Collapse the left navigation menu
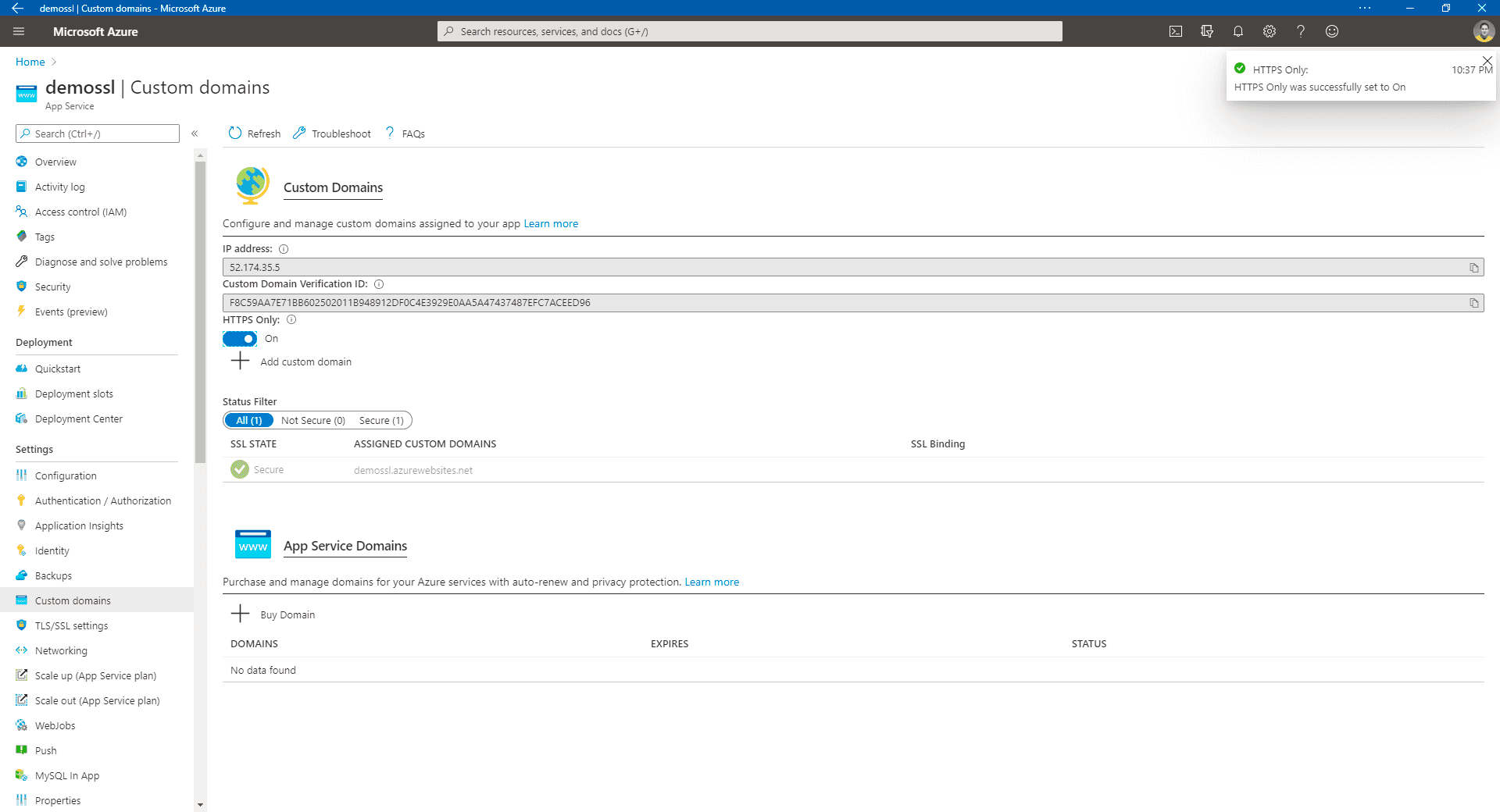The height and width of the screenshot is (812, 1500). tap(195, 134)
